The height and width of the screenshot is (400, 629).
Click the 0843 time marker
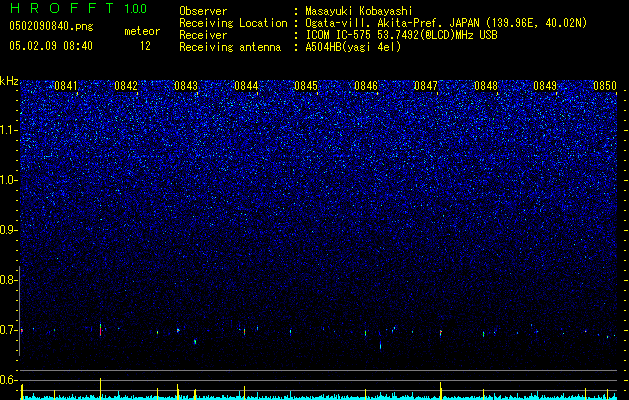pyautogui.click(x=186, y=86)
